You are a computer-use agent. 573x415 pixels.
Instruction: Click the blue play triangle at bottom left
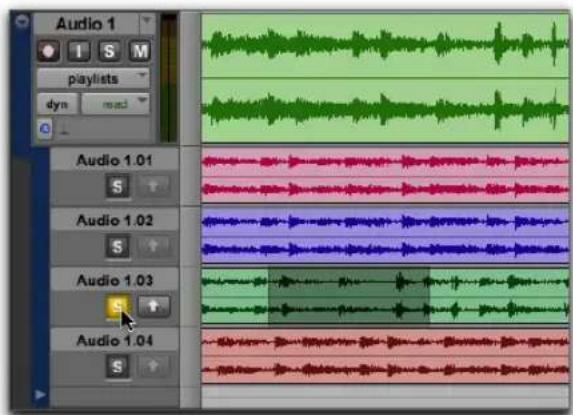pyautogui.click(x=40, y=395)
